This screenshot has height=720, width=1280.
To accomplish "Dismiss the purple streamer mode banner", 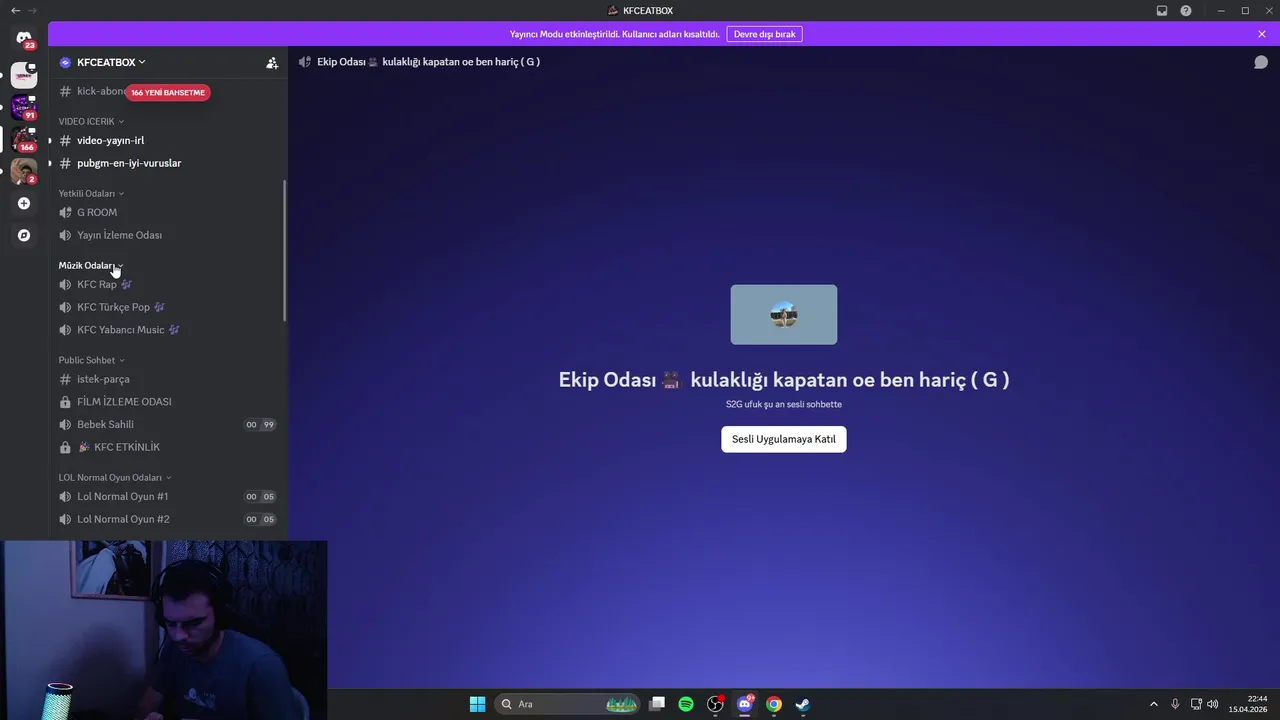I will tap(1262, 34).
